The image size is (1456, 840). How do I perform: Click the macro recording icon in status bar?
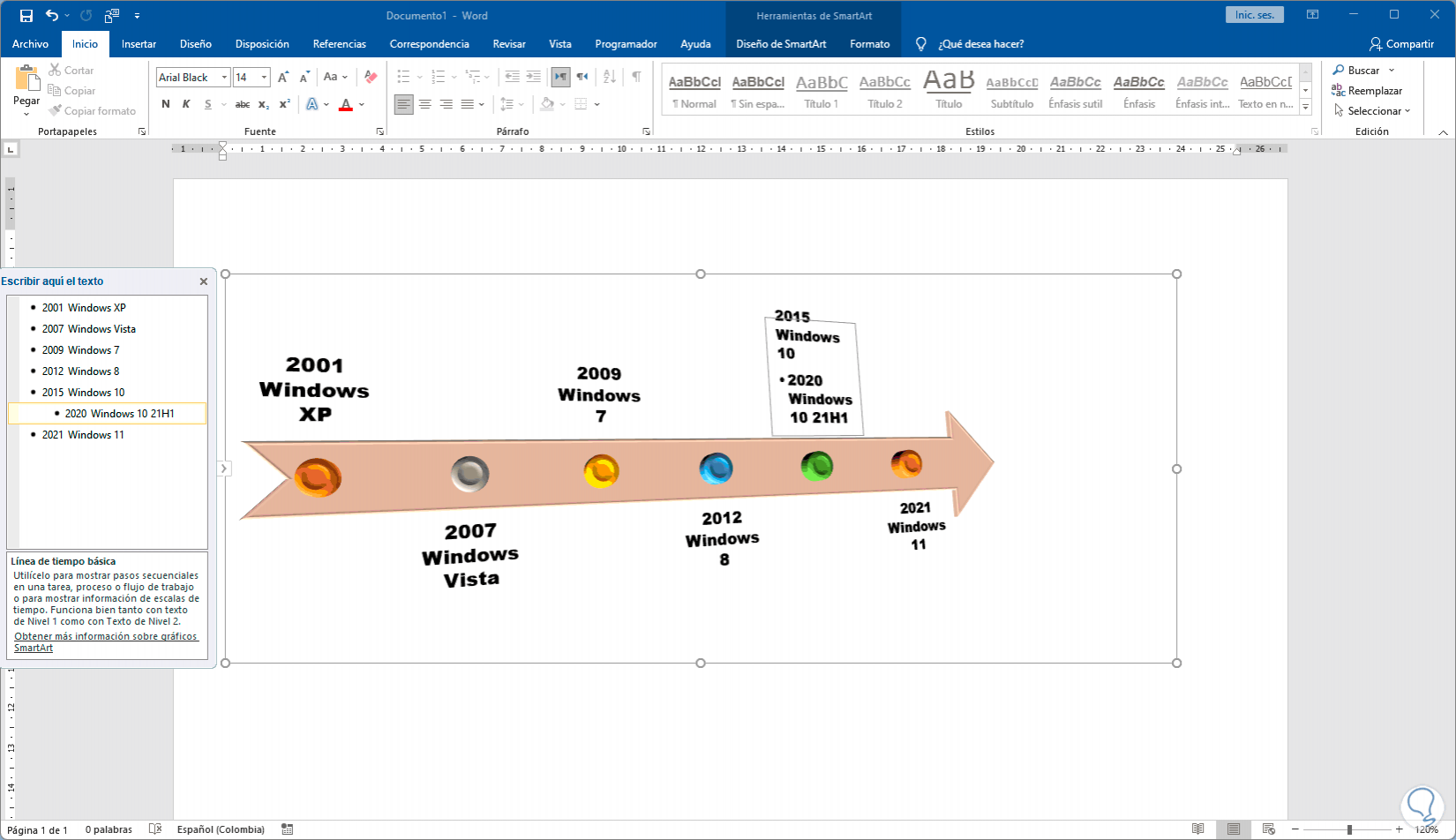(x=288, y=829)
